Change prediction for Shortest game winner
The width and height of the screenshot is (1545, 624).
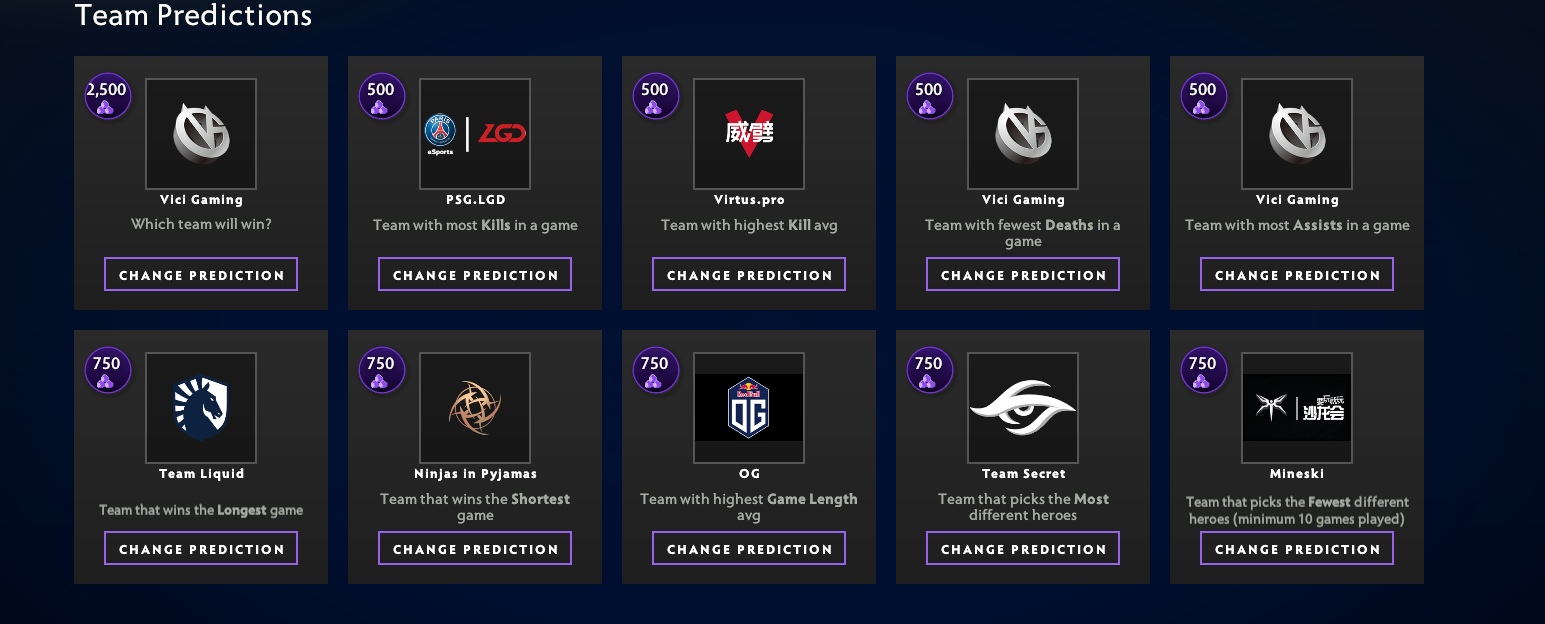coord(475,548)
